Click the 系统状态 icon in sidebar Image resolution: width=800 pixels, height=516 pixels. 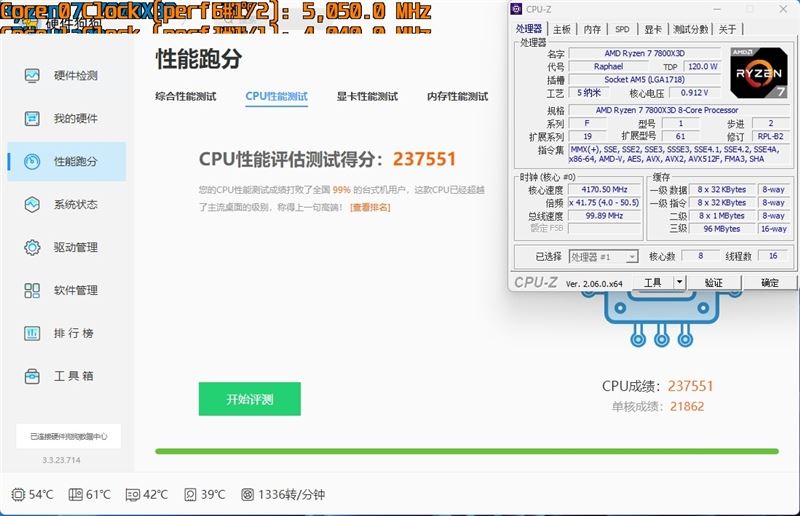point(32,204)
